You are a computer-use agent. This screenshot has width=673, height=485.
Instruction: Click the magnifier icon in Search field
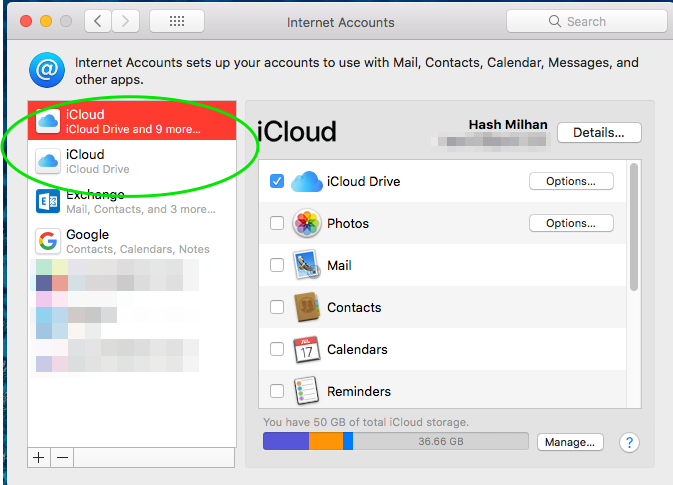coord(555,21)
